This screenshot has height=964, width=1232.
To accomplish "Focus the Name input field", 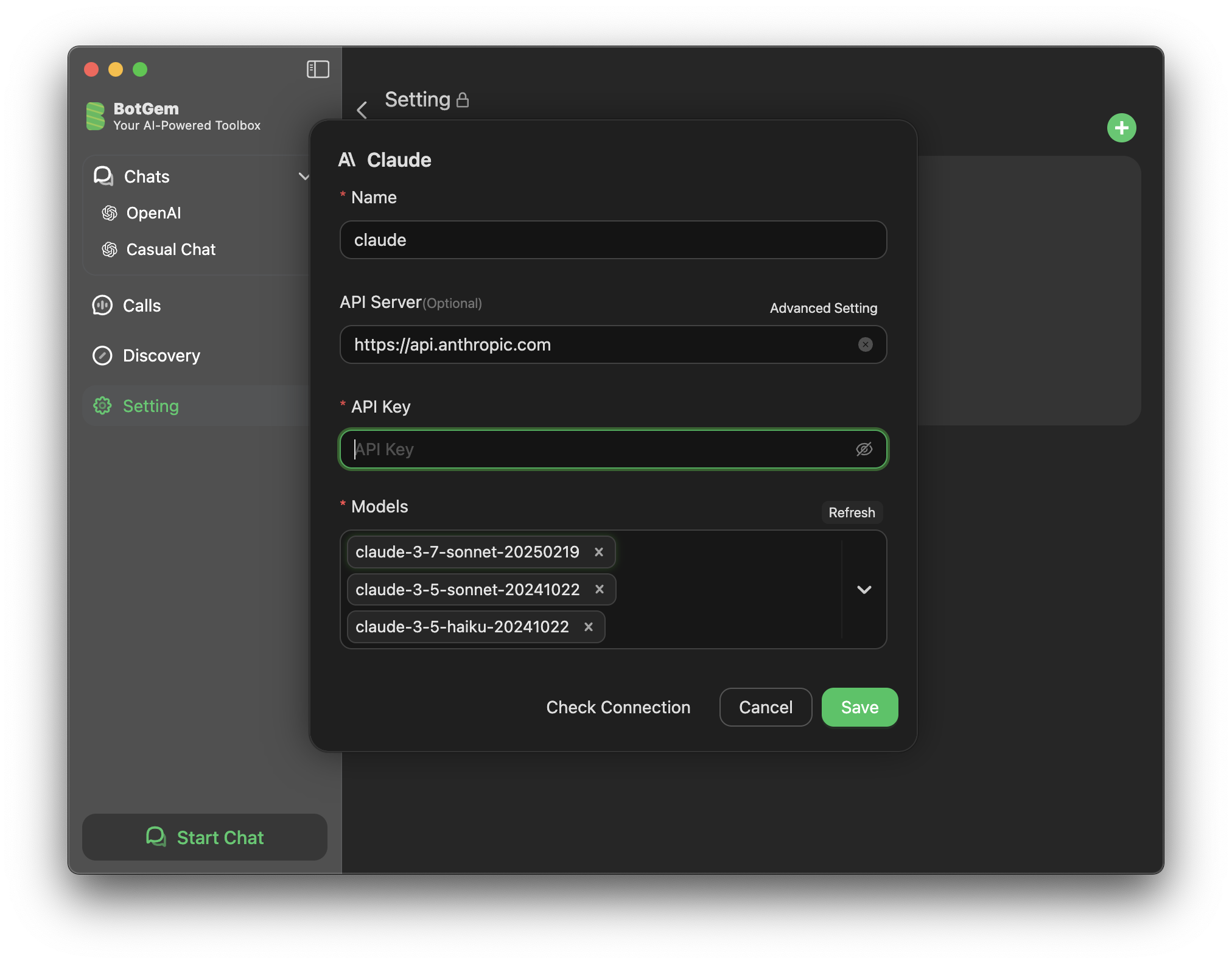I will pyautogui.click(x=613, y=240).
